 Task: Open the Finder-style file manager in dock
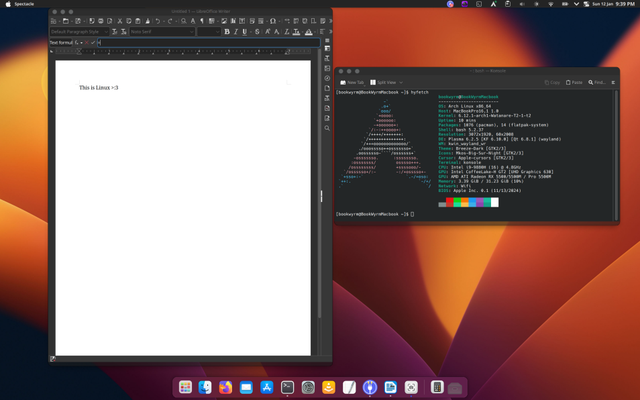[205, 387]
